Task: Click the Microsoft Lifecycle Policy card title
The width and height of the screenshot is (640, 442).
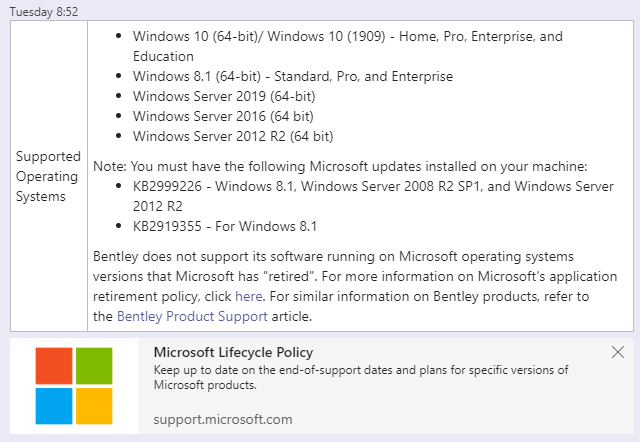Action: click(233, 352)
